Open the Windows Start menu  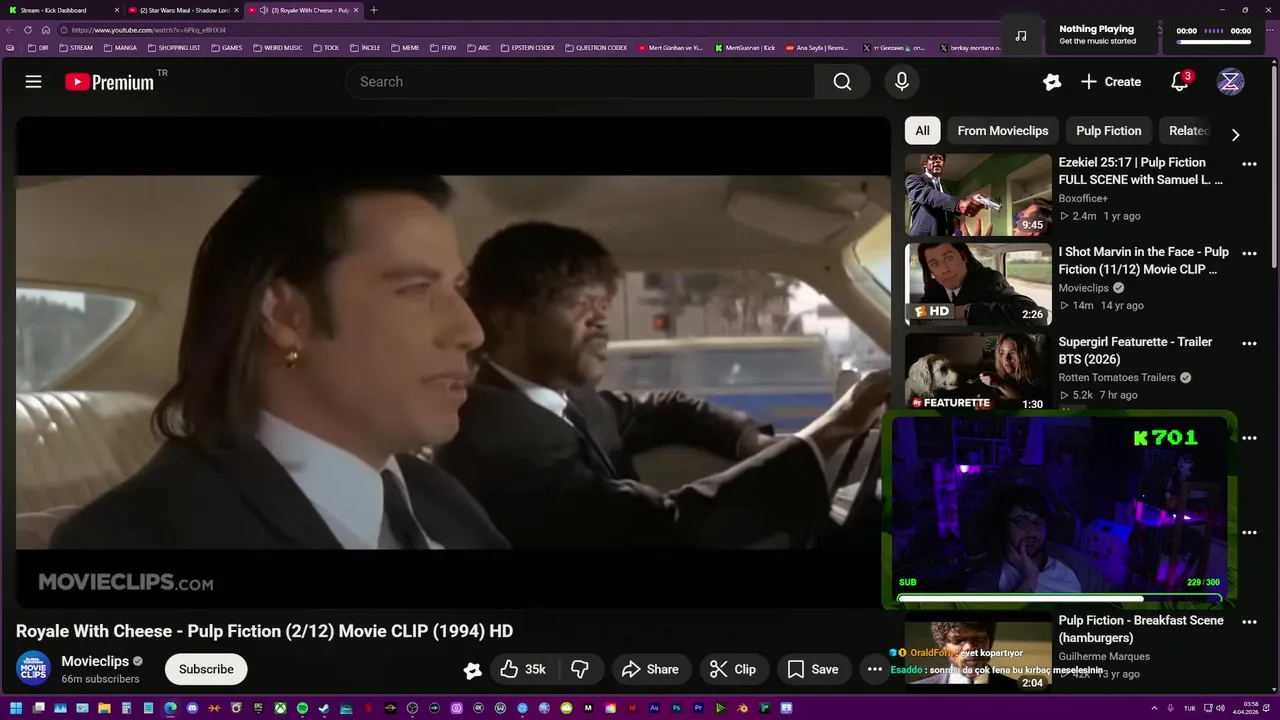coord(16,708)
